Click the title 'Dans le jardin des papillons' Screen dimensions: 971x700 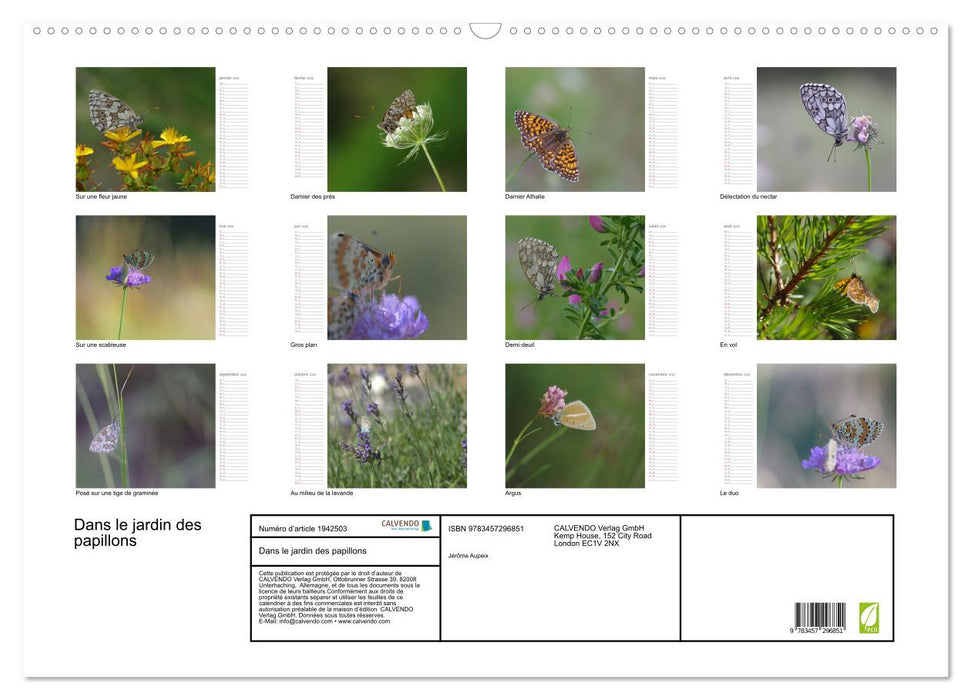(137, 533)
